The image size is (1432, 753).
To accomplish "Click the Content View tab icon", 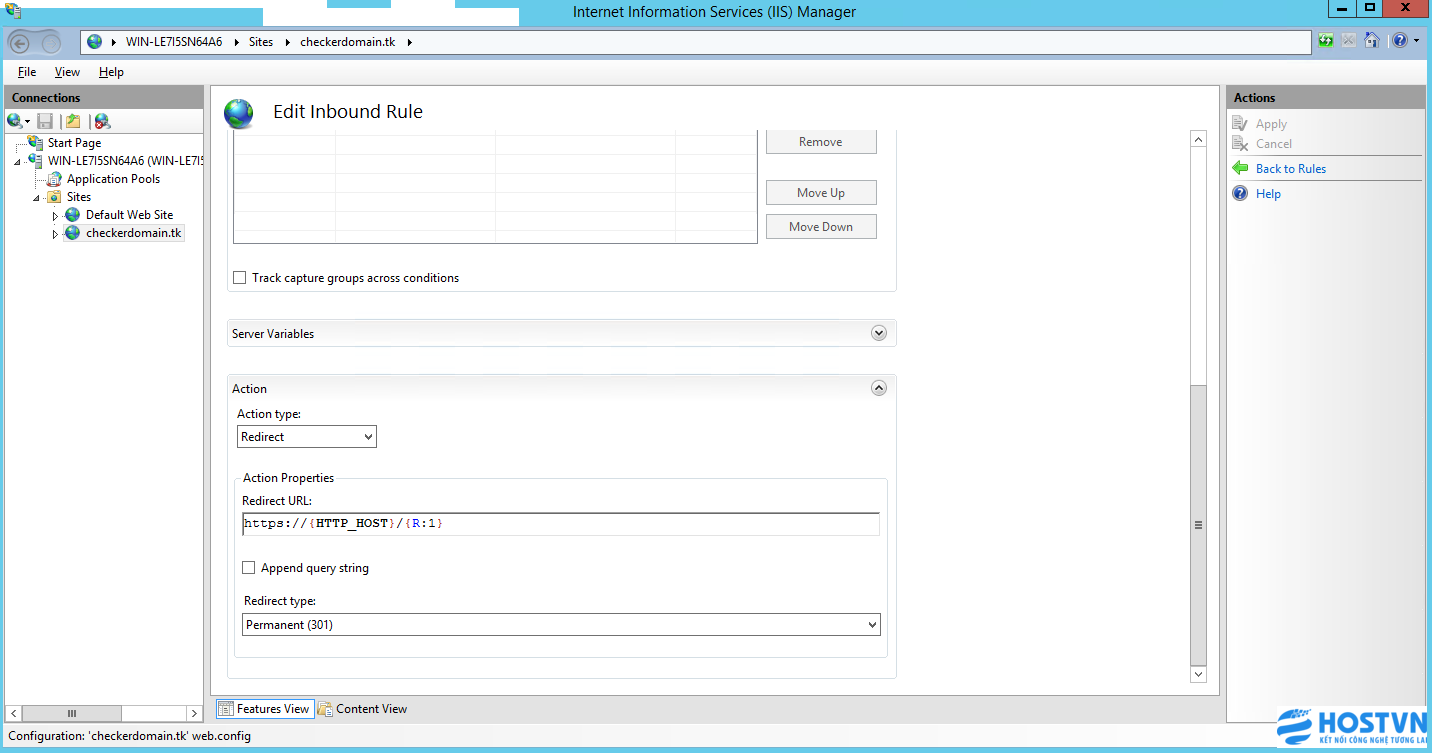I will (325, 709).
